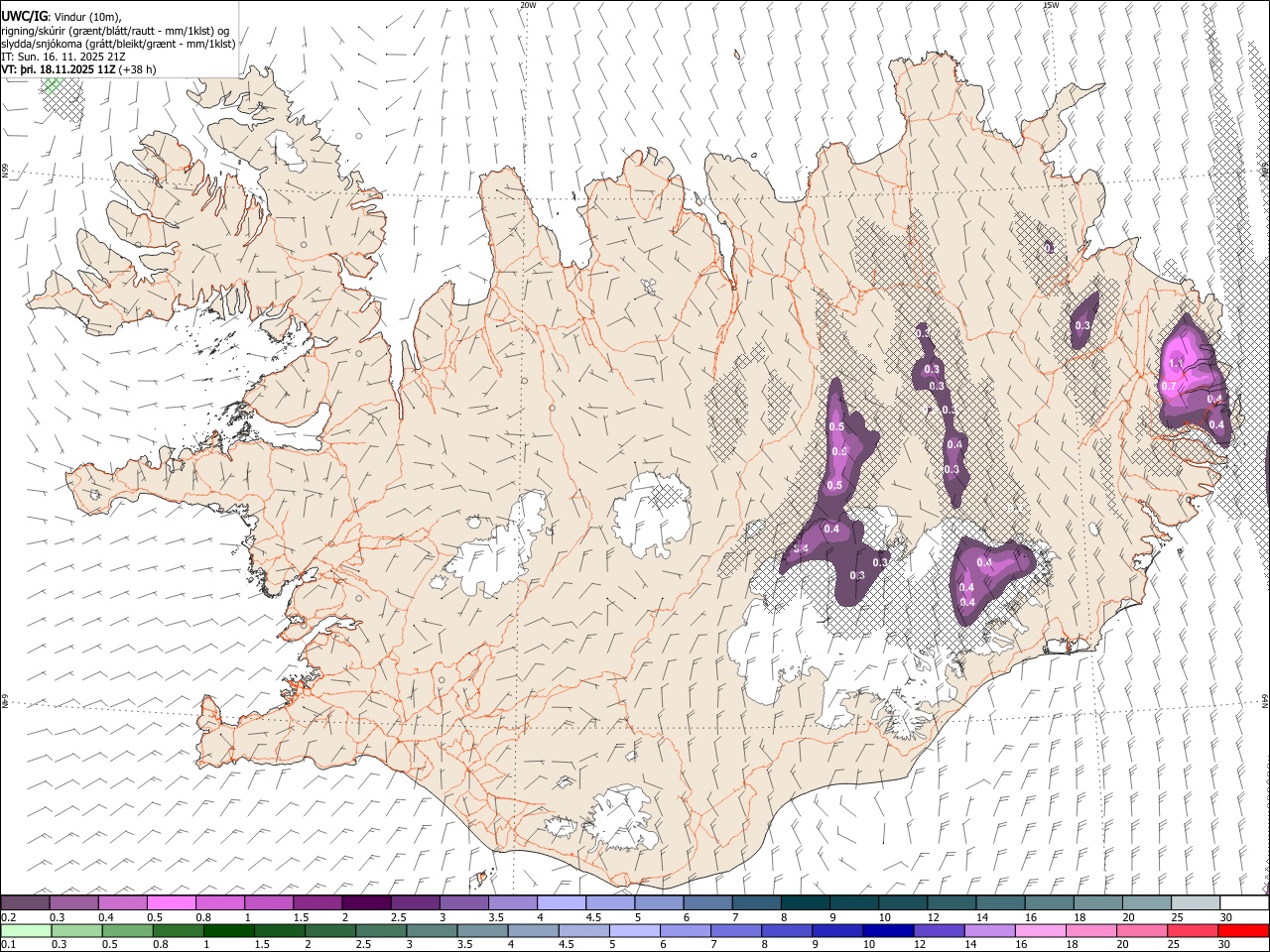
Task: Click the 'rigning/skúrir' rain legend description line
Action: coord(116,31)
